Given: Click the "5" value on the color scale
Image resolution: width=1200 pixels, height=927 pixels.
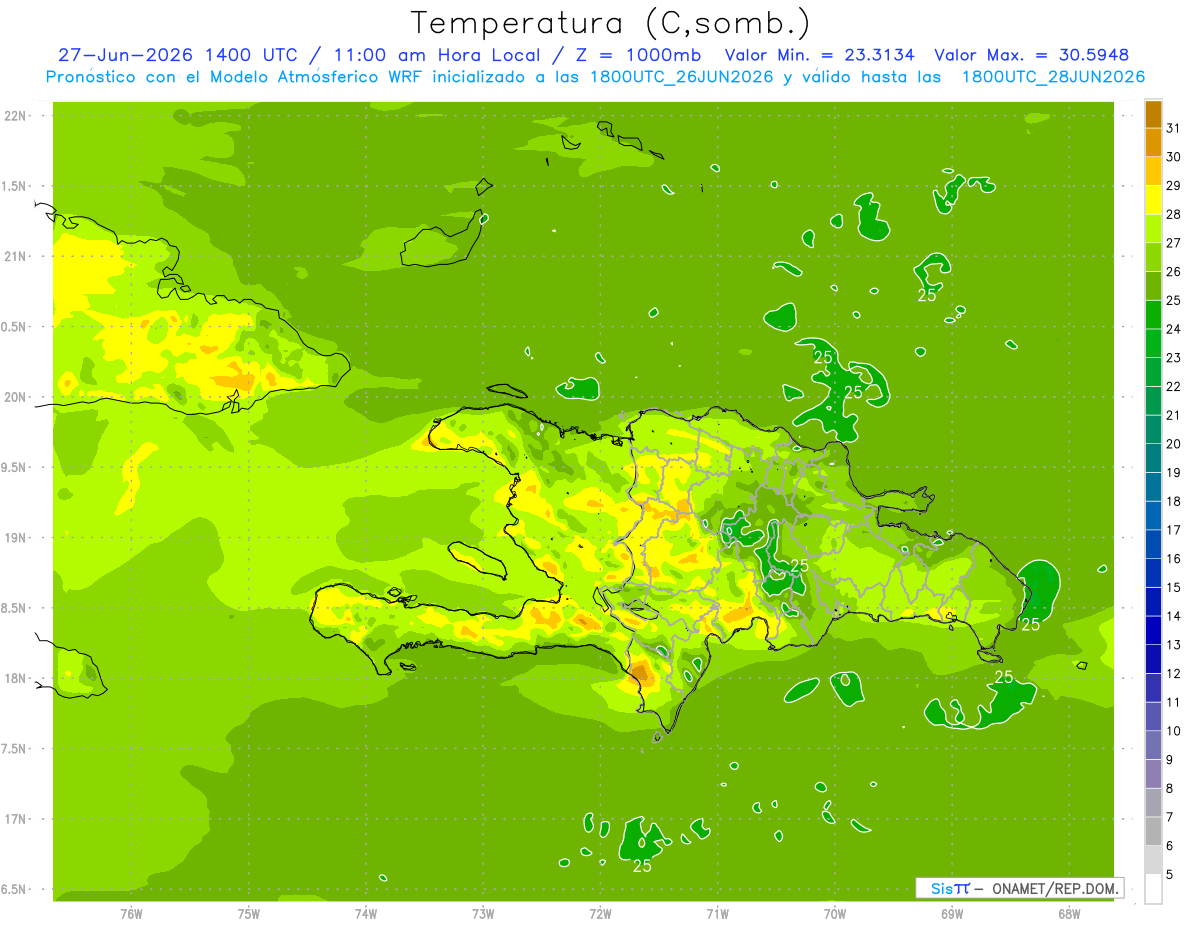Looking at the screenshot, I should pyautogui.click(x=1171, y=875).
